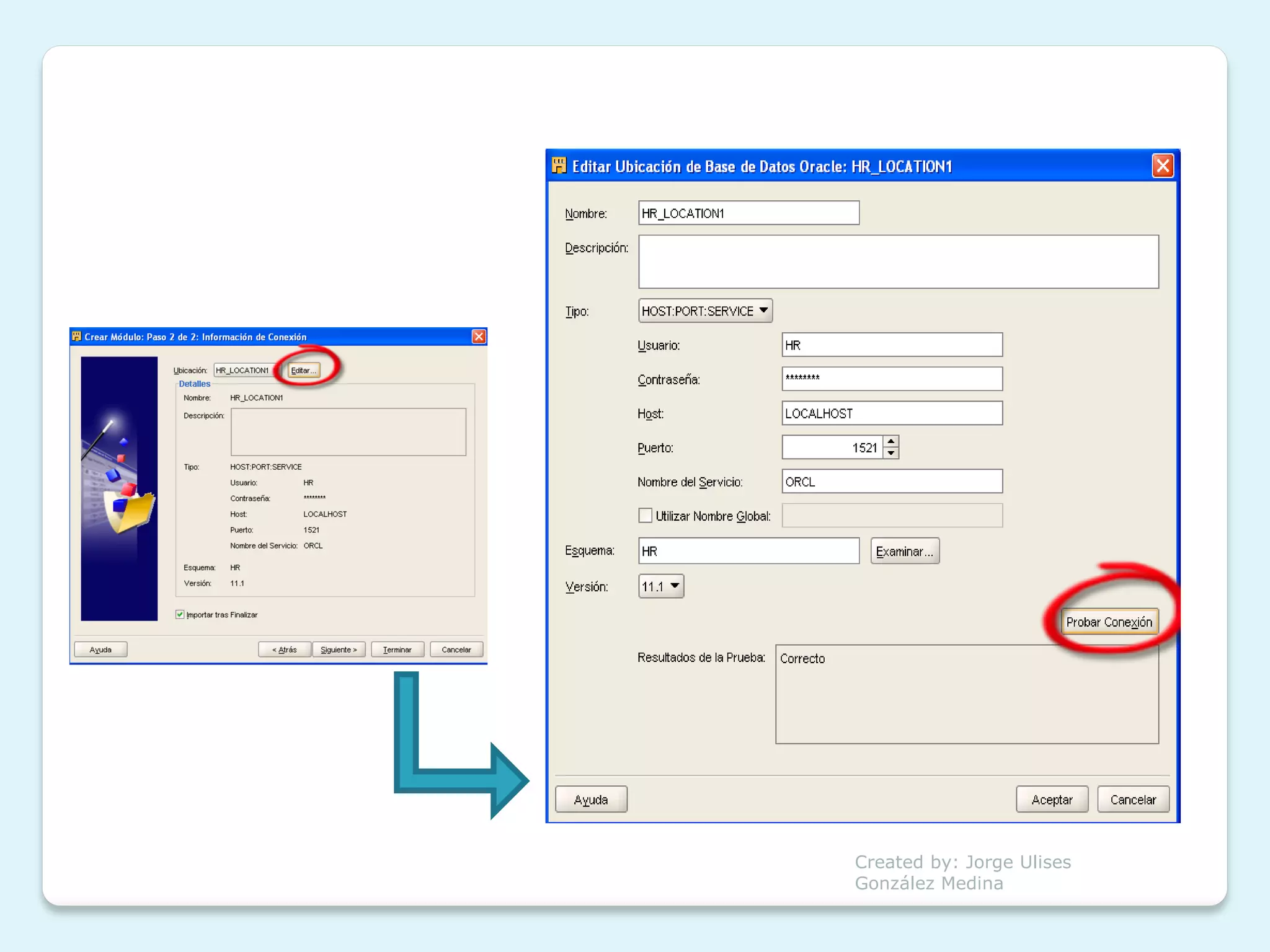
Task: Decrease Puerto value with down arrow
Action: pyautogui.click(x=891, y=453)
